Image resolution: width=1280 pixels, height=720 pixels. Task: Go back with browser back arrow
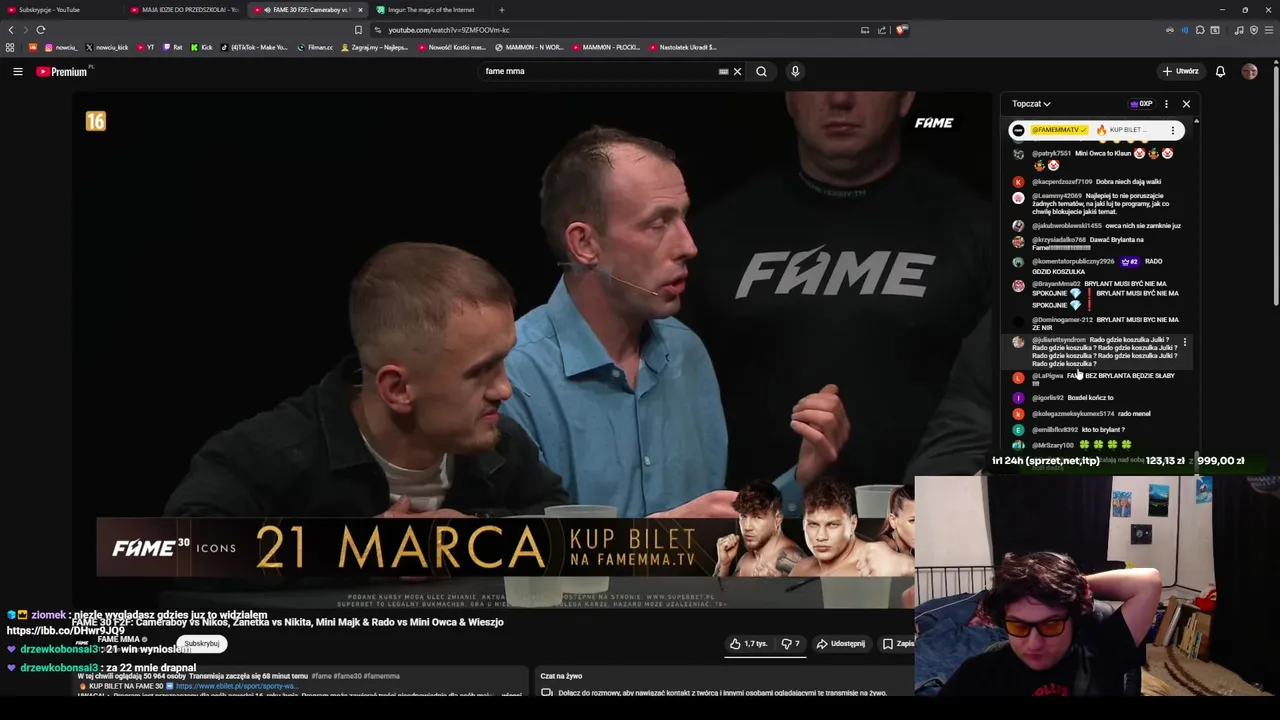click(11, 30)
